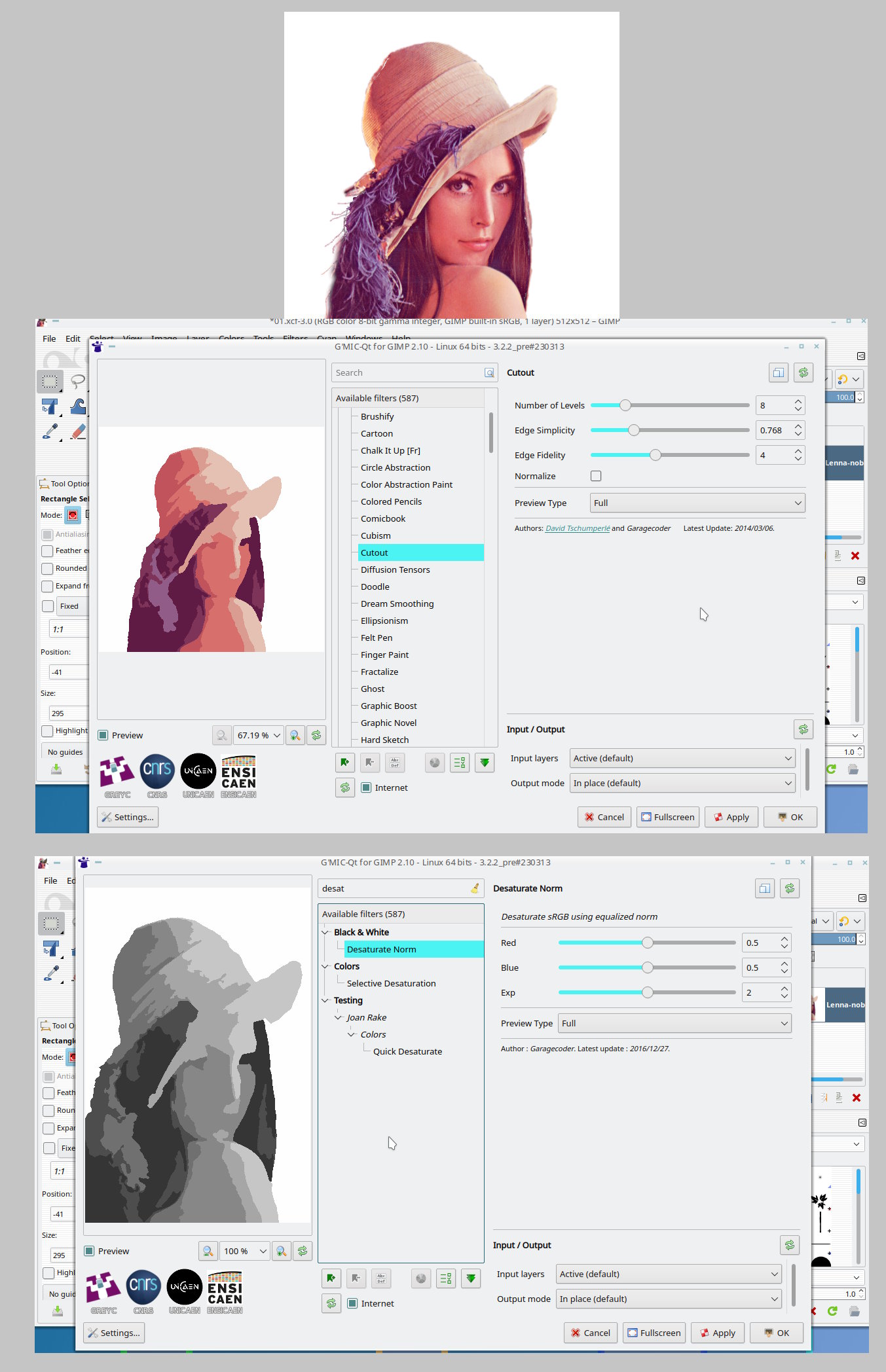Click Search field in Cutout dialog

415,372
